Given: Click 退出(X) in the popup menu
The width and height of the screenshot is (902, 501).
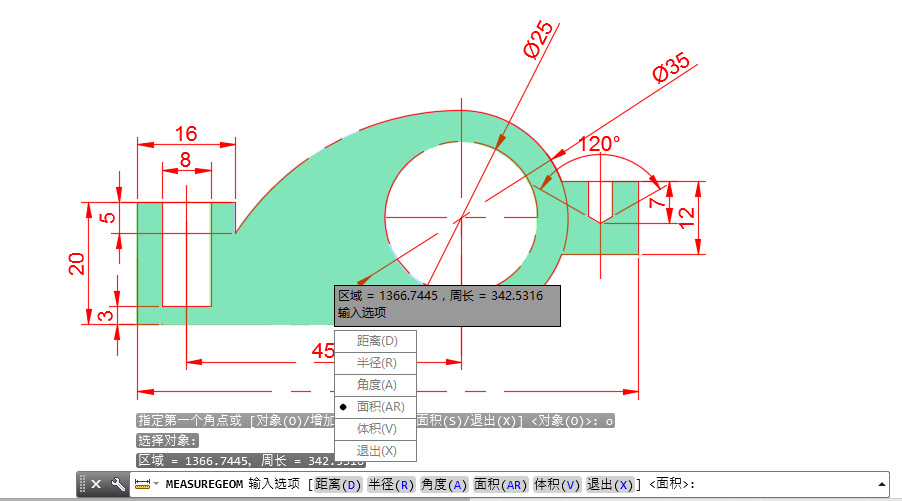Looking at the screenshot, I should (376, 451).
